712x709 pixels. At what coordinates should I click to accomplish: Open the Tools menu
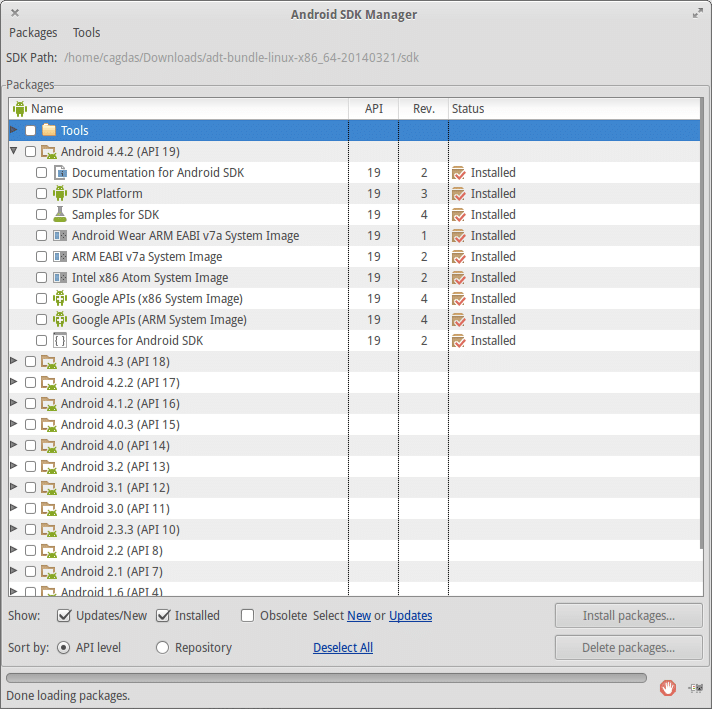pyautogui.click(x=86, y=33)
